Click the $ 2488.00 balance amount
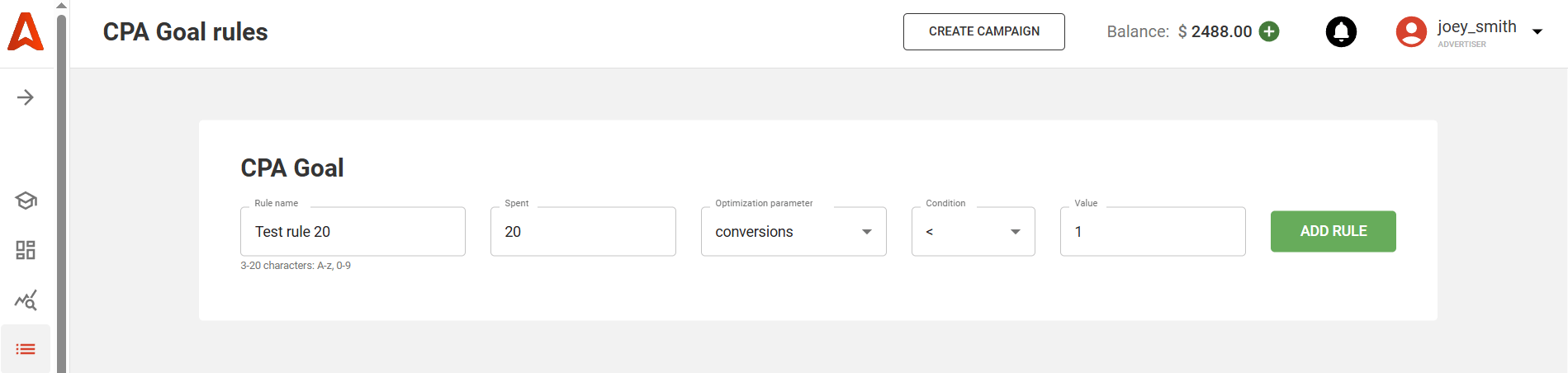This screenshot has height=373, width=1568. pos(1215,31)
